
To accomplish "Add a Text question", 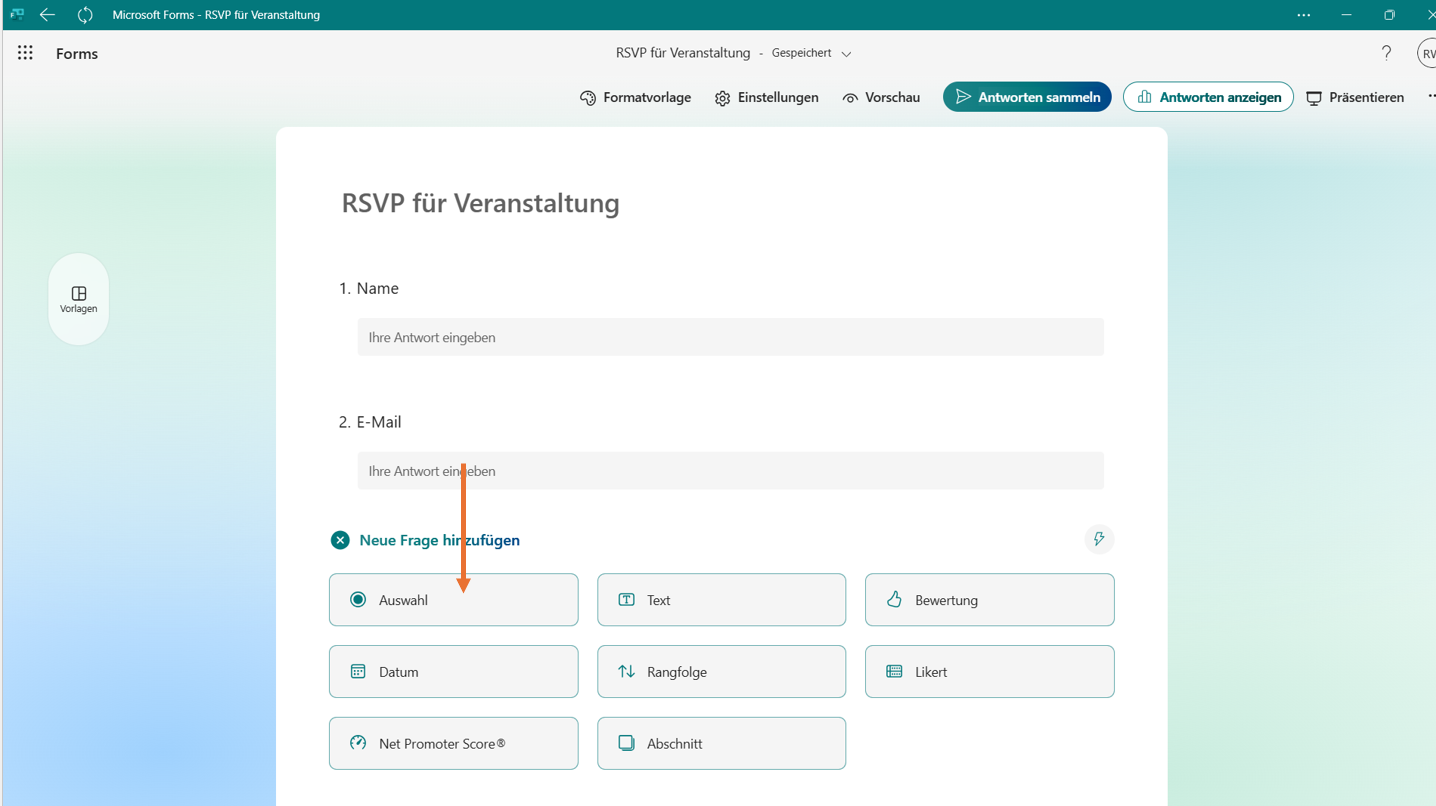I will click(721, 600).
